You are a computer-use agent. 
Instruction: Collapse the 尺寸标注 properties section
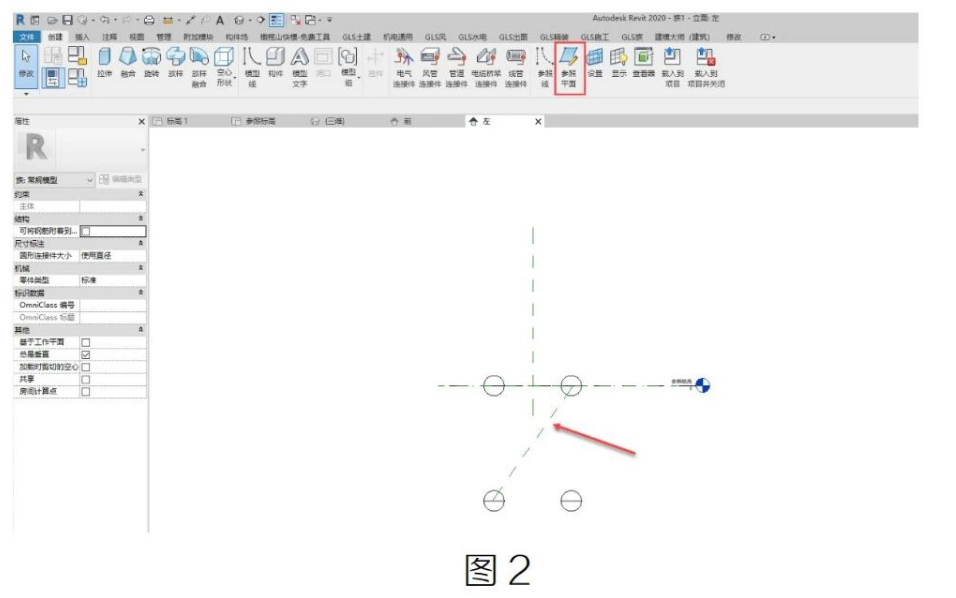click(141, 243)
